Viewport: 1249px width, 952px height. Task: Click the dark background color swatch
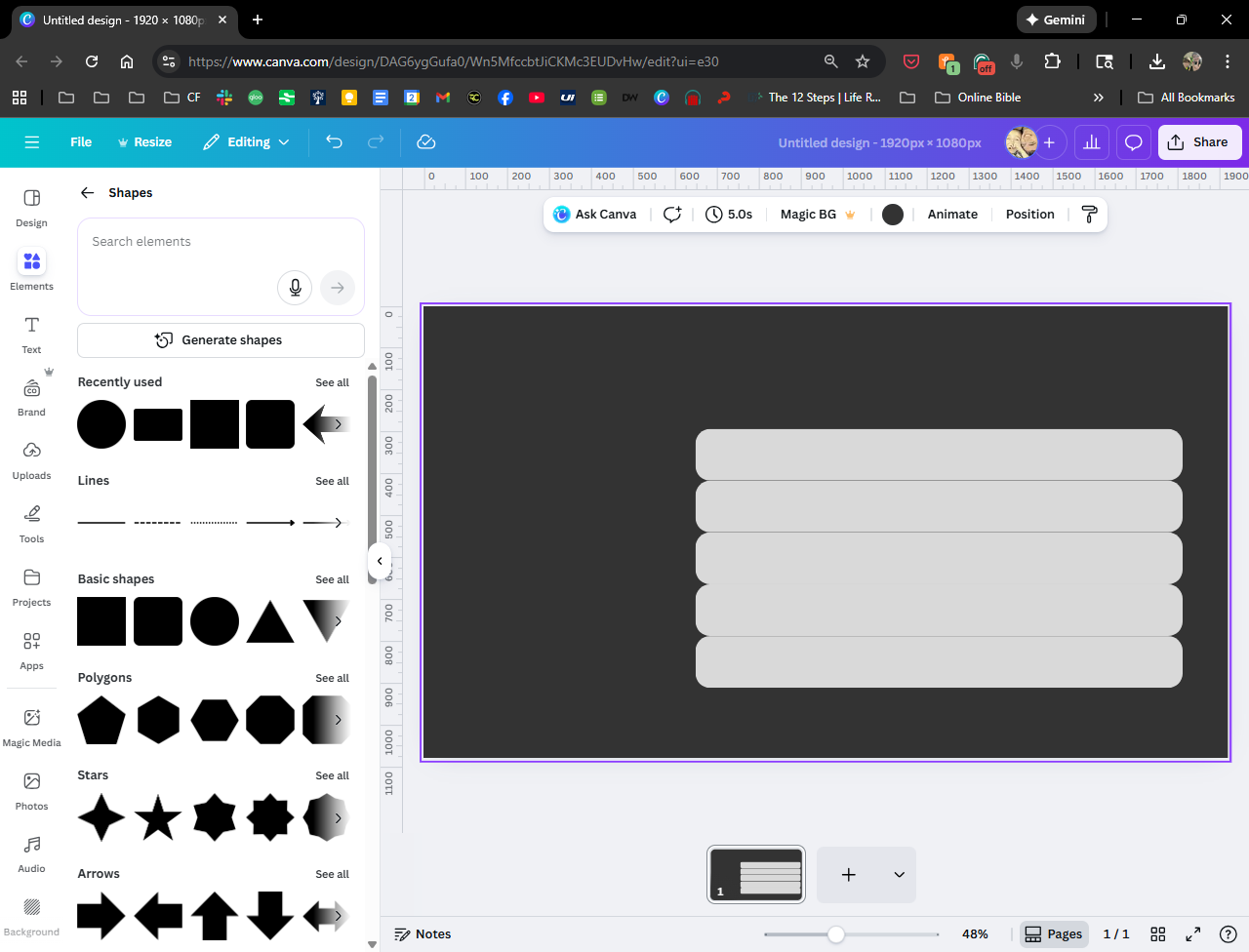892,215
